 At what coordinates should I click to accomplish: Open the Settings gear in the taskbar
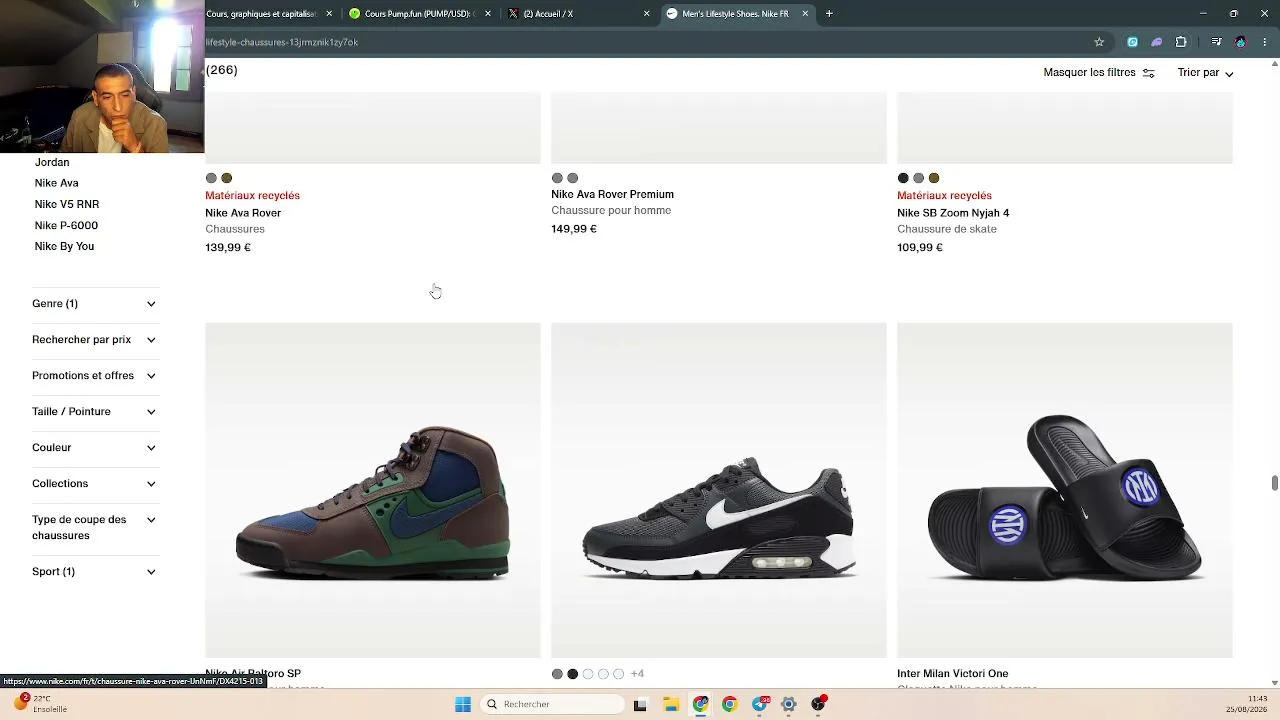click(789, 704)
